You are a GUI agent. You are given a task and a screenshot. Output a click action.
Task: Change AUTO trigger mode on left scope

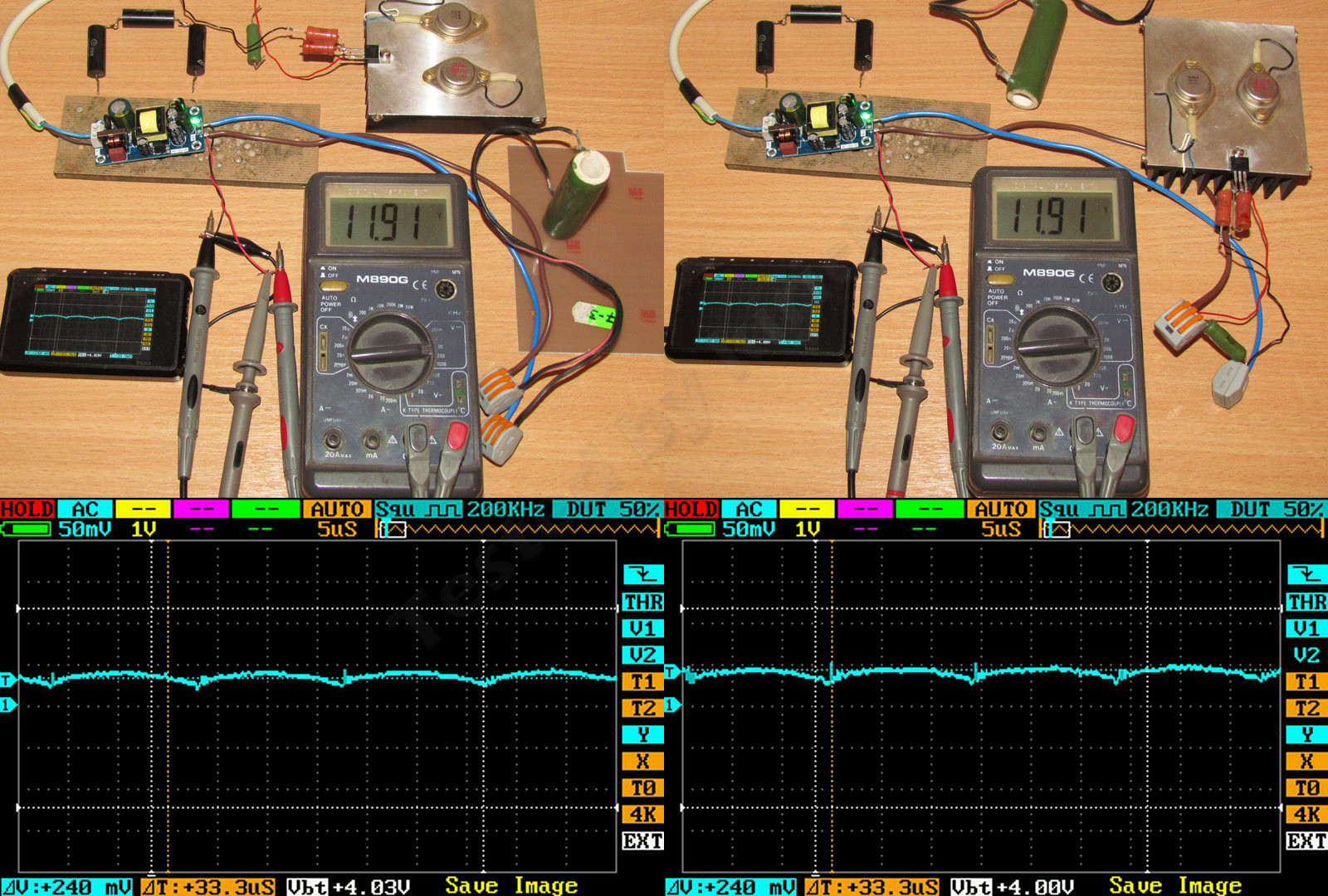[337, 509]
